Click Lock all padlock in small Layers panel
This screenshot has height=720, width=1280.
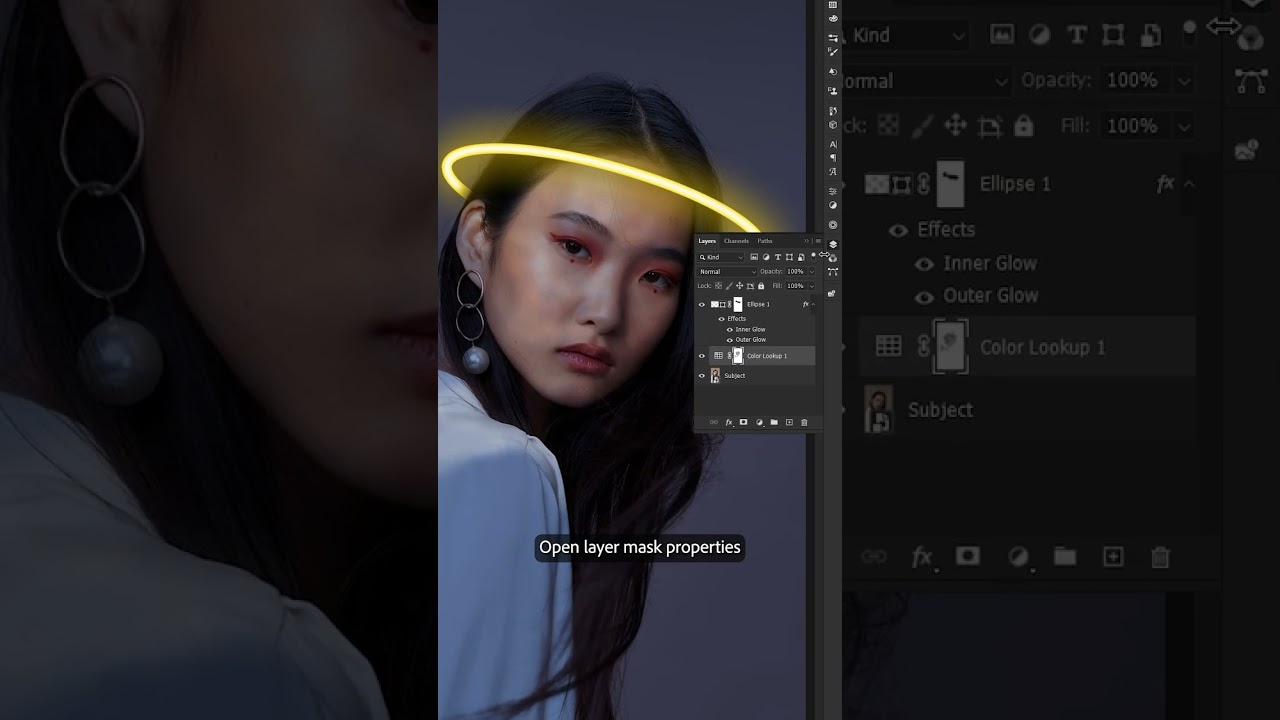pos(761,286)
